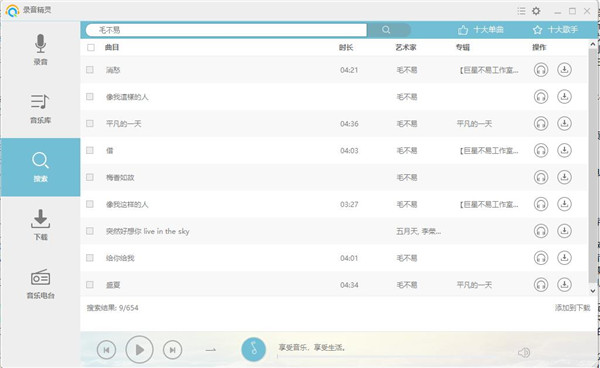The height and width of the screenshot is (368, 600).
Task: Play 平凡的一天 04:36 using headphone icon
Action: (x=541, y=124)
